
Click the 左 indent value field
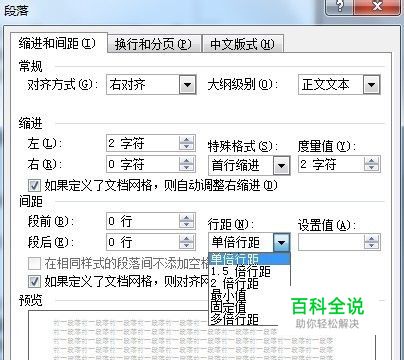[143, 144]
